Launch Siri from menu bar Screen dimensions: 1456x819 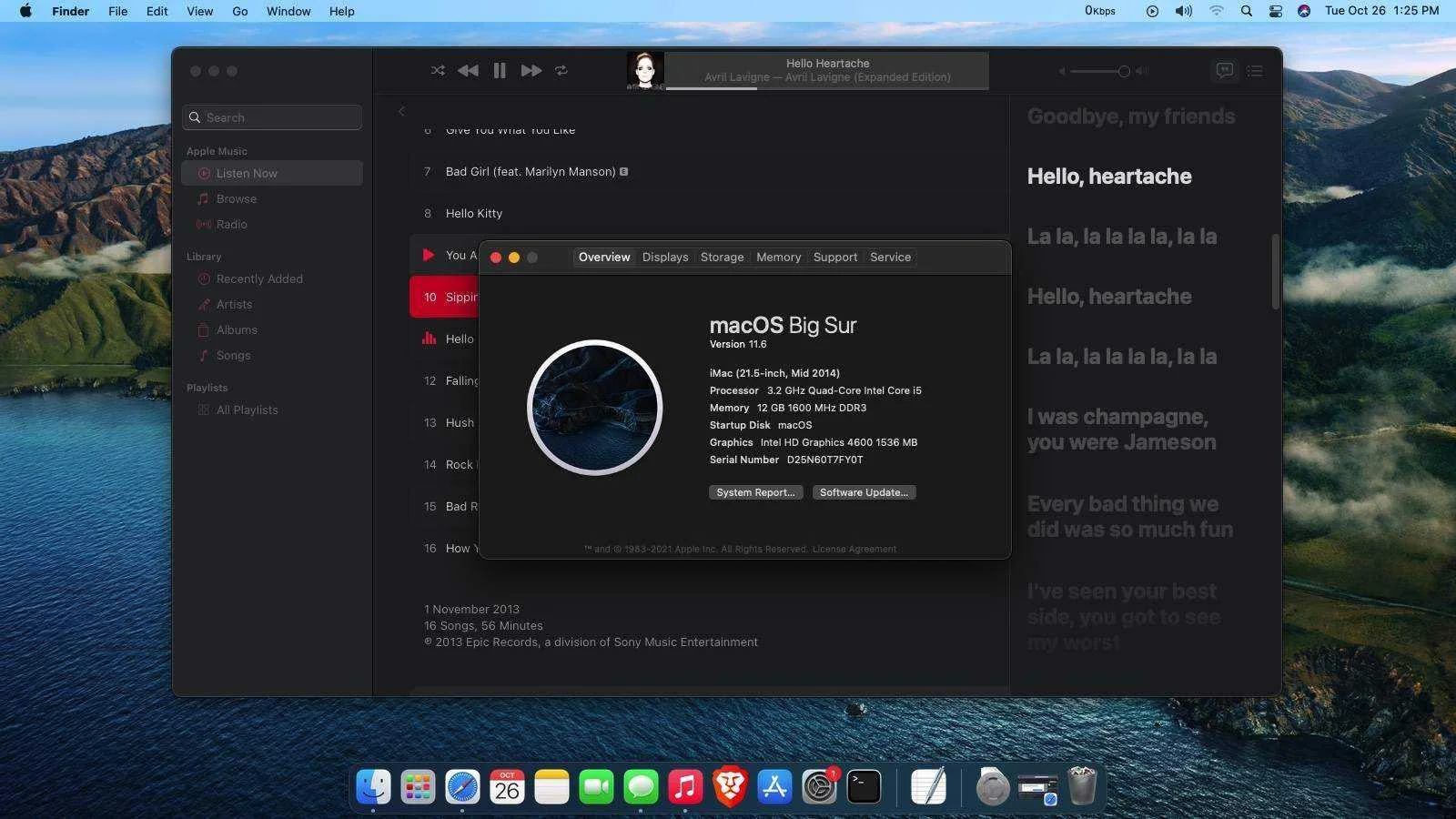point(1304,11)
